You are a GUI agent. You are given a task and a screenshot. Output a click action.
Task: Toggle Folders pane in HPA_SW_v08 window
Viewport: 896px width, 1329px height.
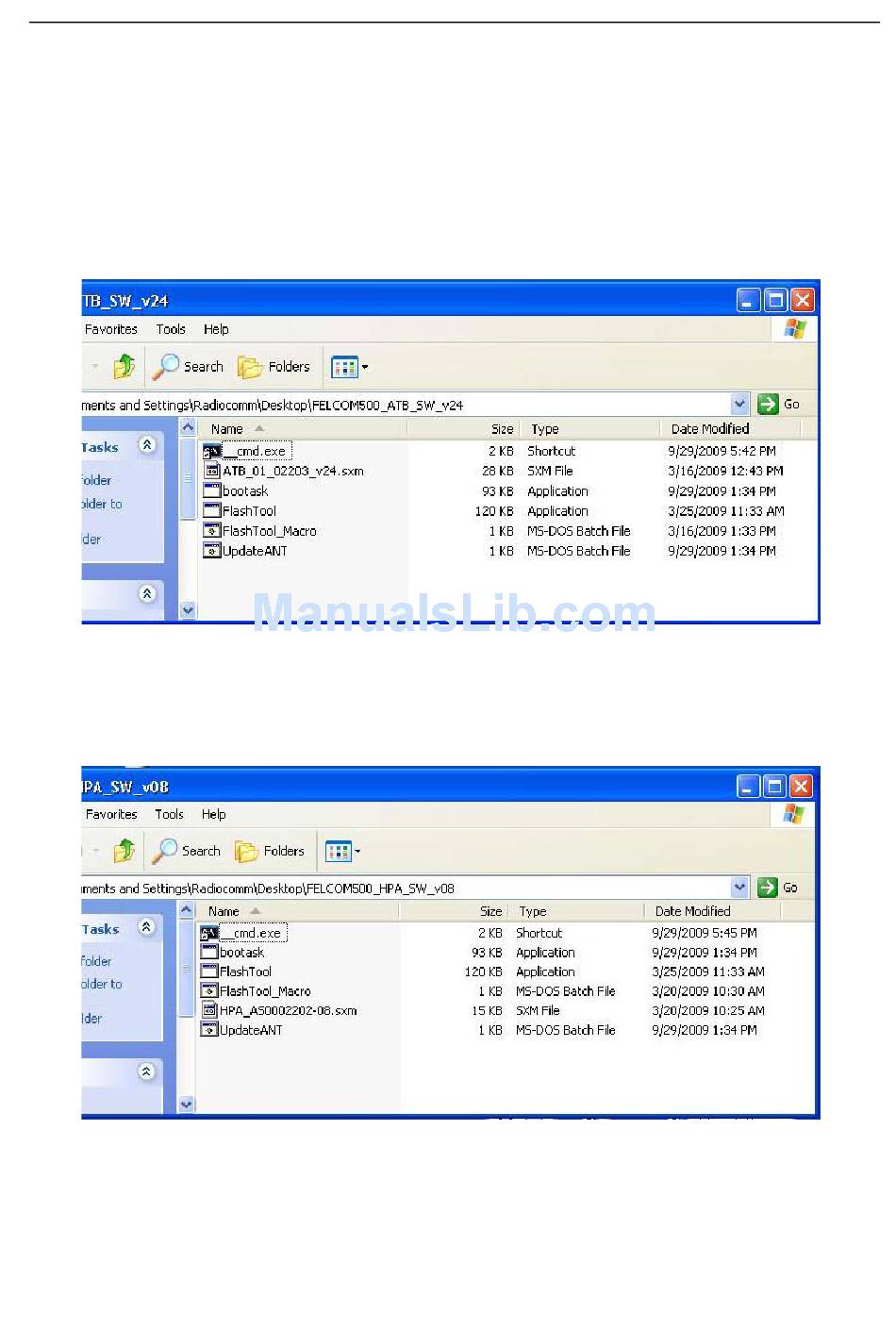pyautogui.click(x=270, y=851)
